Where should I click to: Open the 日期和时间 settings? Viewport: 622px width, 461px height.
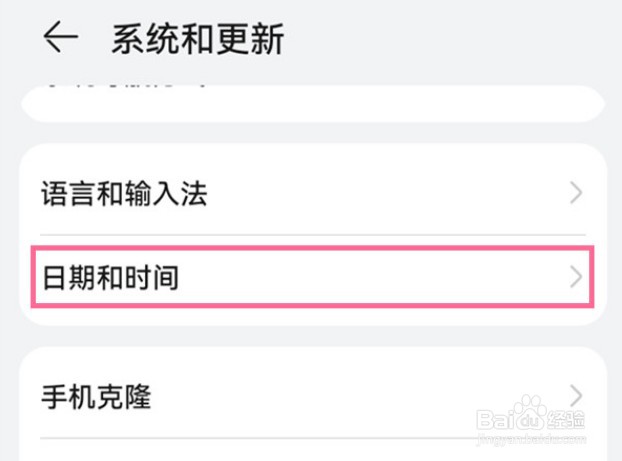click(110, 277)
